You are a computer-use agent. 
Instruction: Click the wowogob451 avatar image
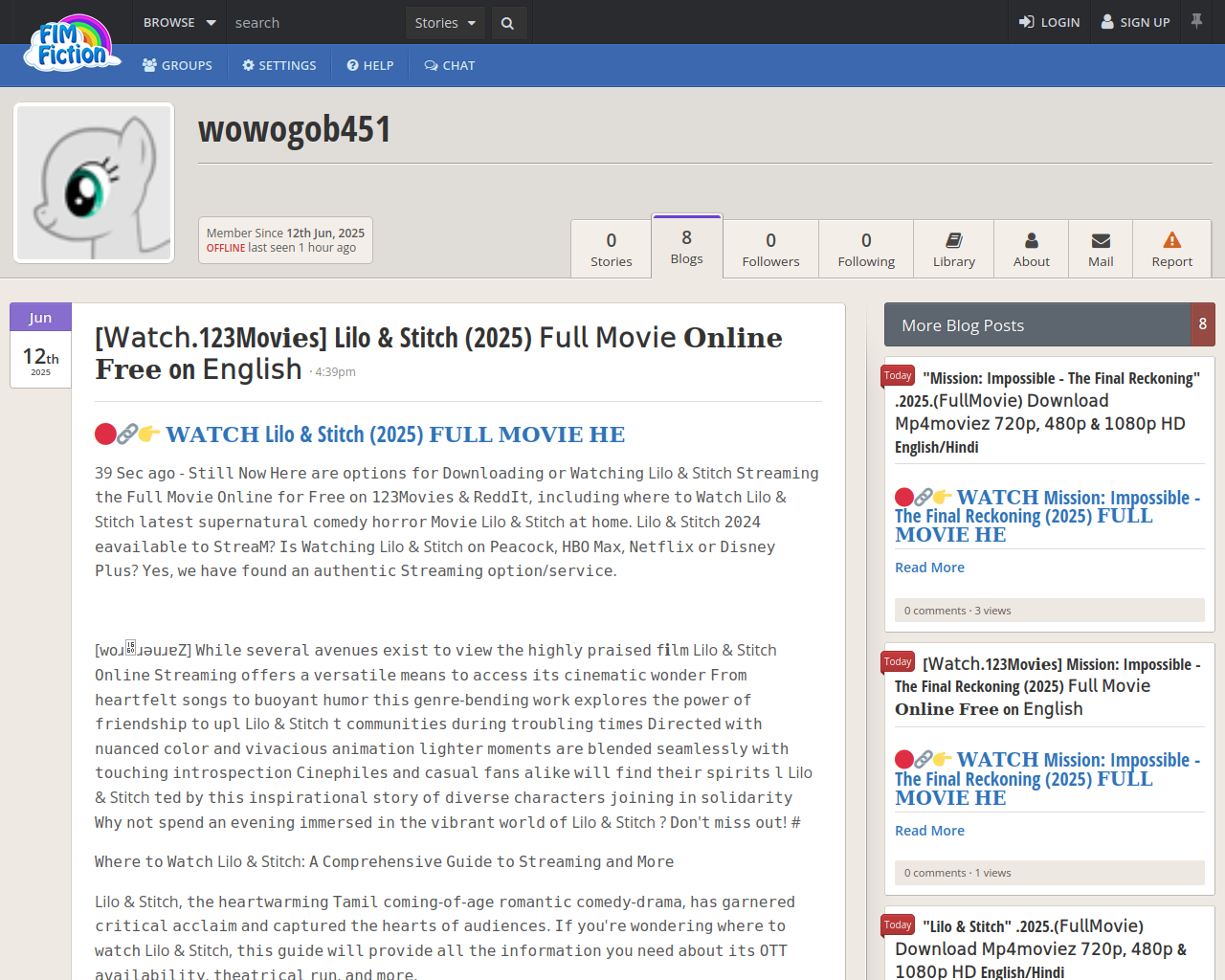click(x=94, y=183)
